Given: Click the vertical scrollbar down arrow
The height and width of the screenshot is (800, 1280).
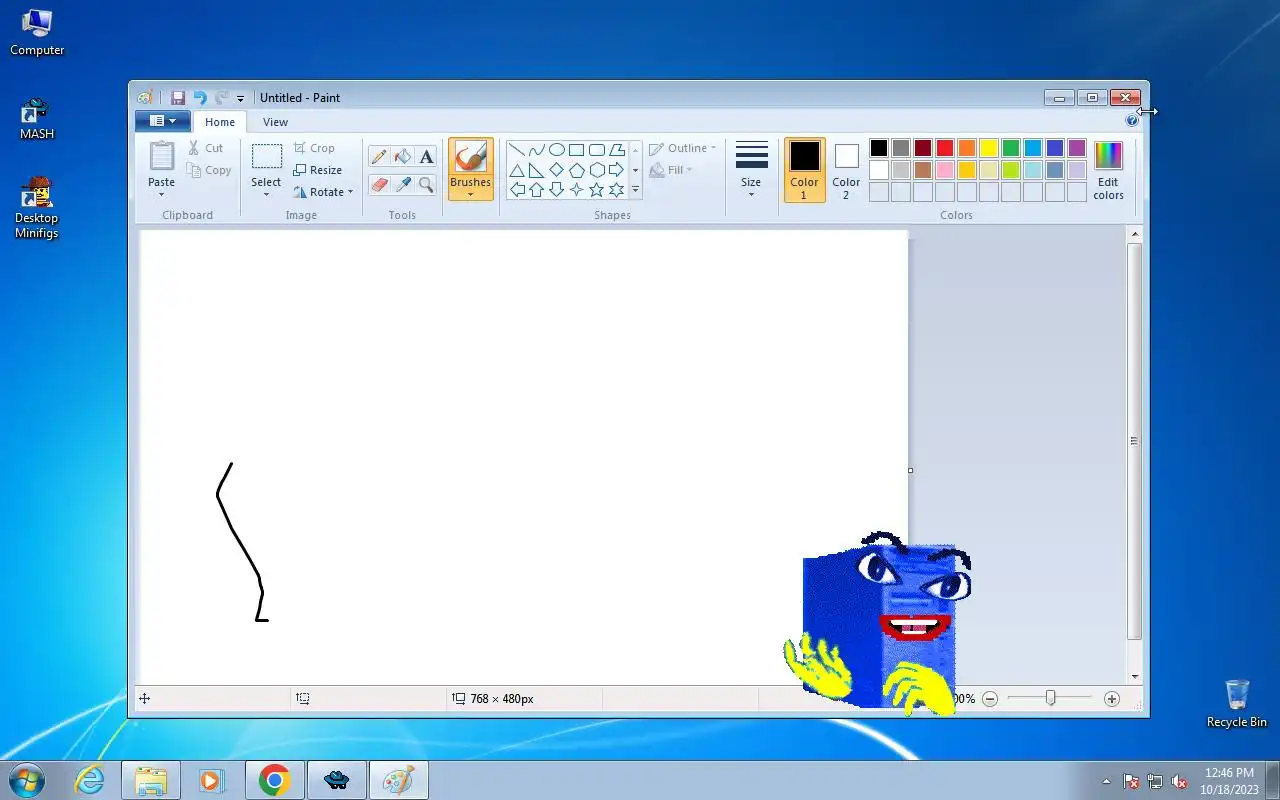Looking at the screenshot, I should click(x=1134, y=677).
